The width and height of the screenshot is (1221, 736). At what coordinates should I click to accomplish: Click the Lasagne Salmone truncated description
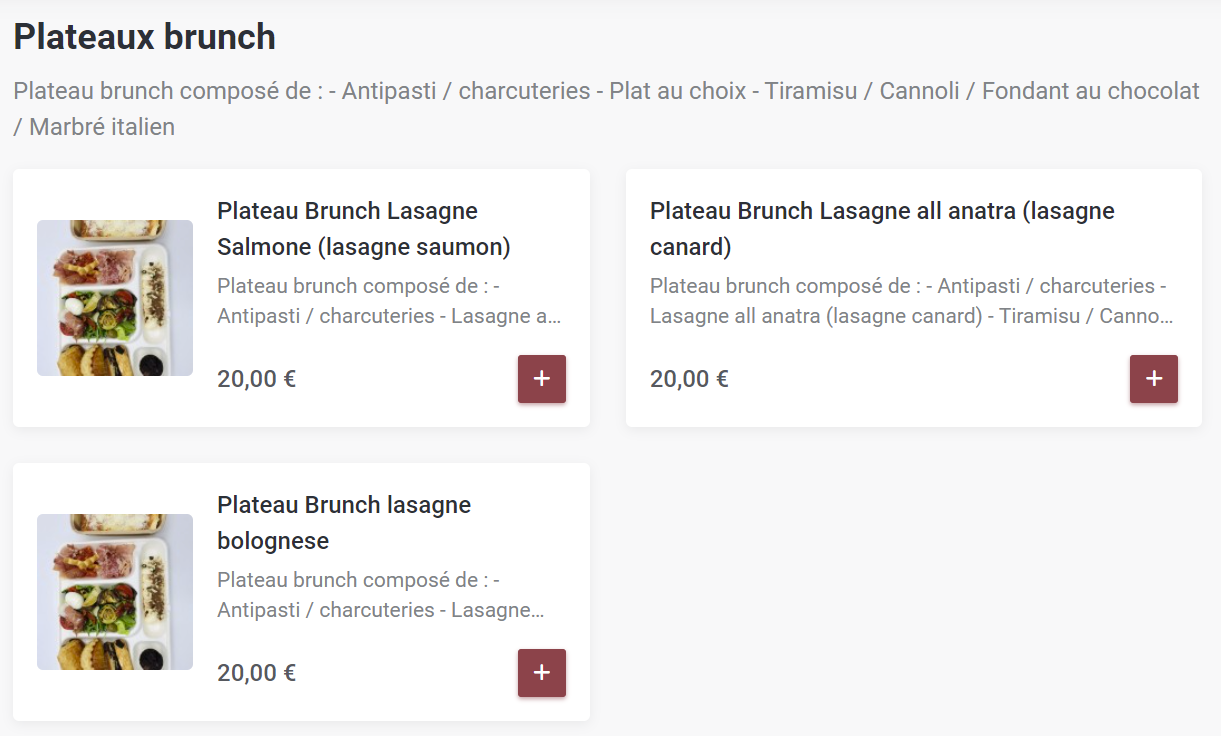click(389, 301)
